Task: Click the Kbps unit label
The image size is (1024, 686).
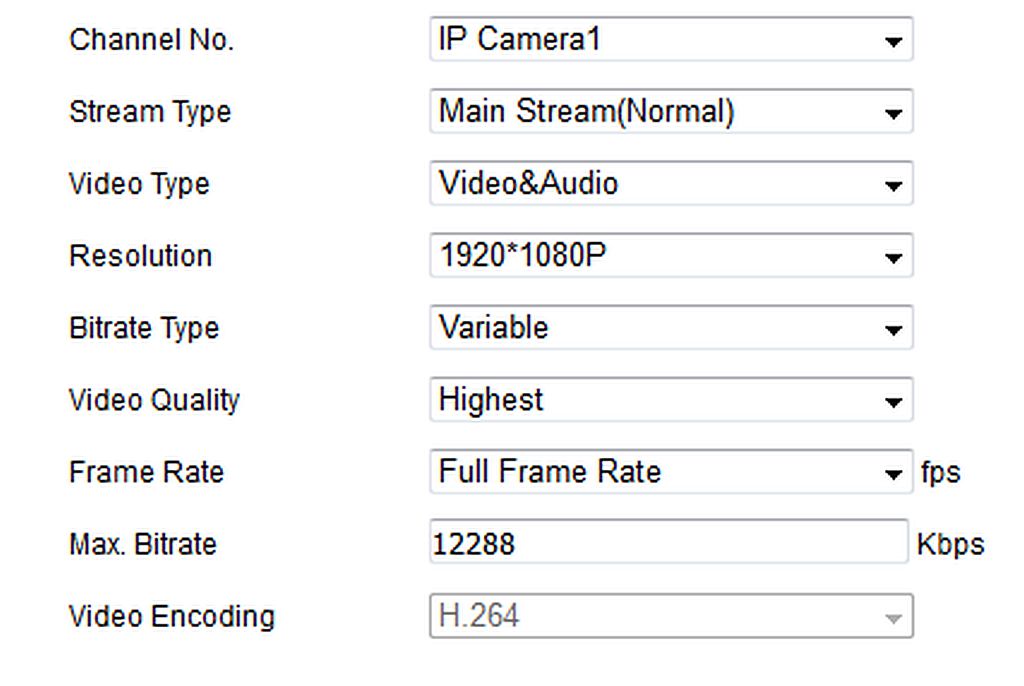Action: (950, 544)
